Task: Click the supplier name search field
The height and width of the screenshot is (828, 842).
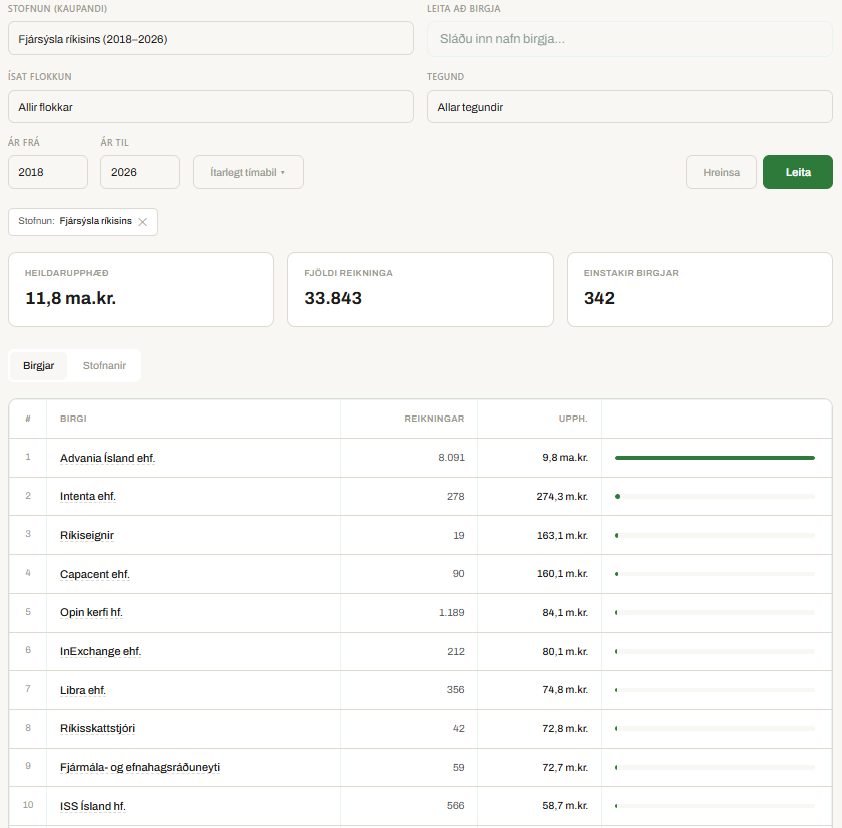Action: (x=629, y=39)
